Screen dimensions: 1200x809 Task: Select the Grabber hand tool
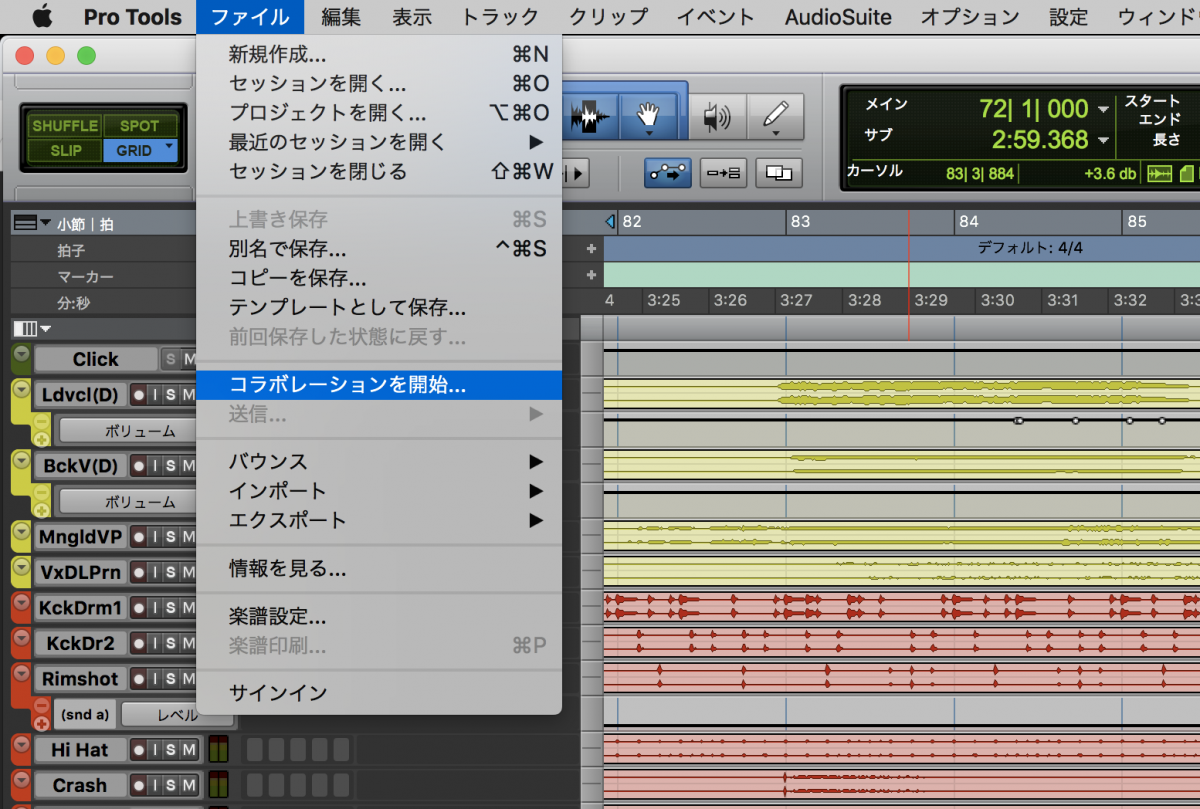tap(648, 116)
